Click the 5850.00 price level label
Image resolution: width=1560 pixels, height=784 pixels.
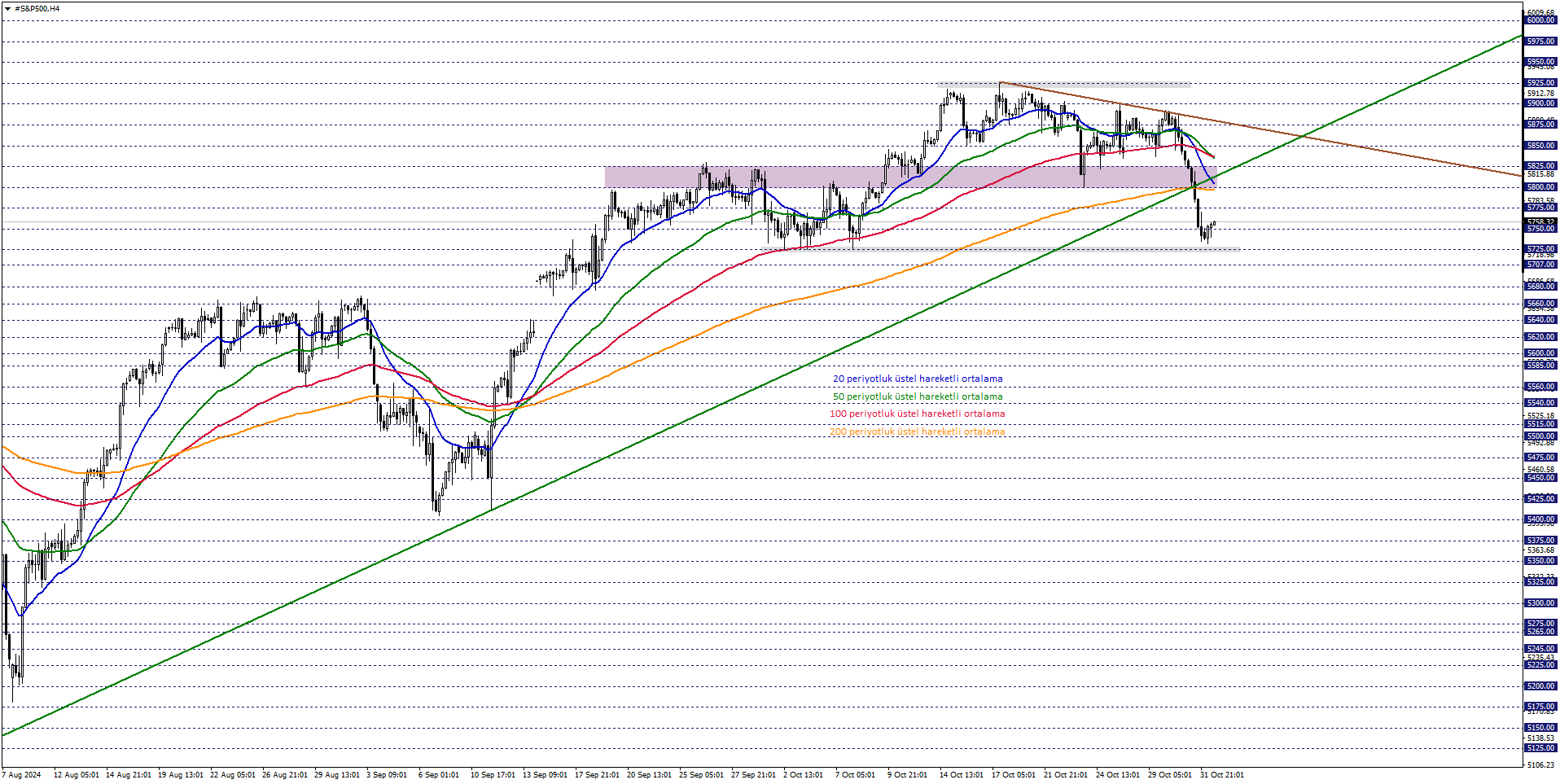[1540, 146]
